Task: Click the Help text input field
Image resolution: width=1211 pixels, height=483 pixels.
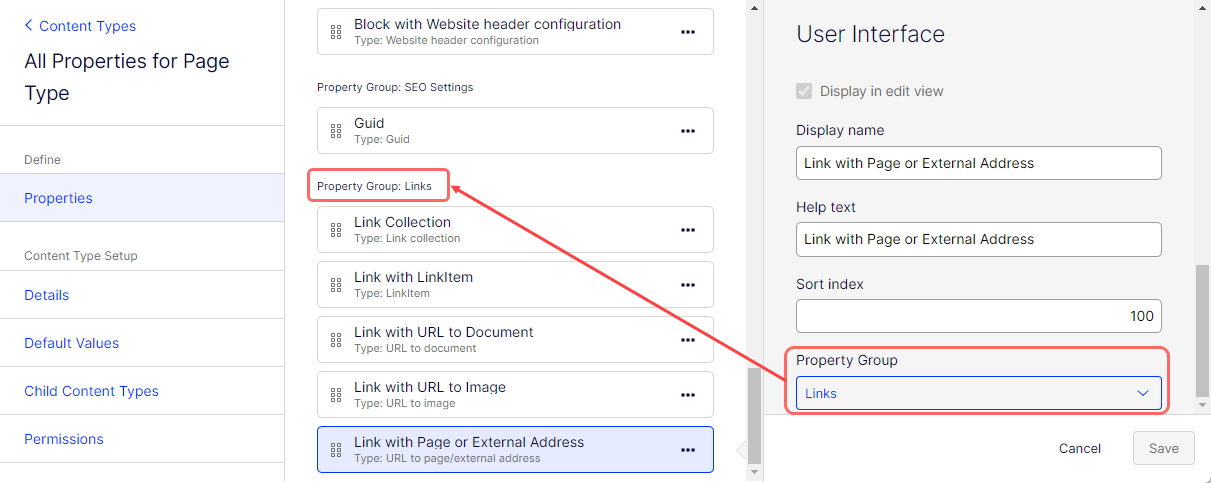Action: tap(979, 239)
